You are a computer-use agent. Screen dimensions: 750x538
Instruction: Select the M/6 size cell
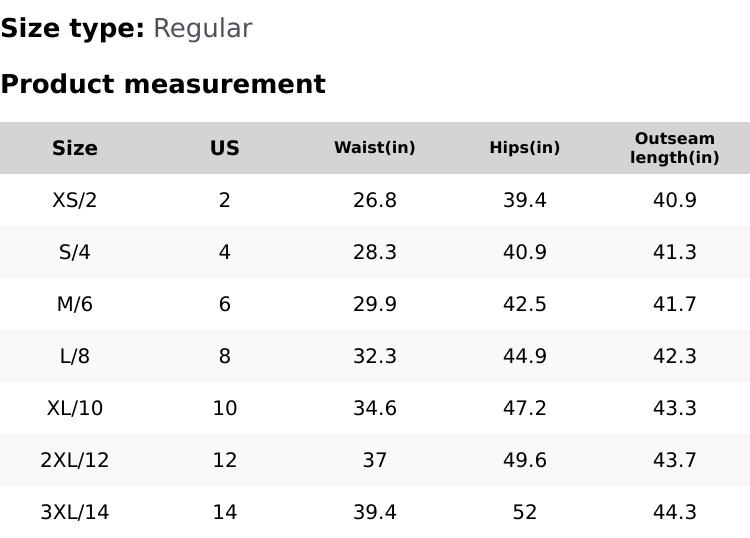(x=75, y=304)
